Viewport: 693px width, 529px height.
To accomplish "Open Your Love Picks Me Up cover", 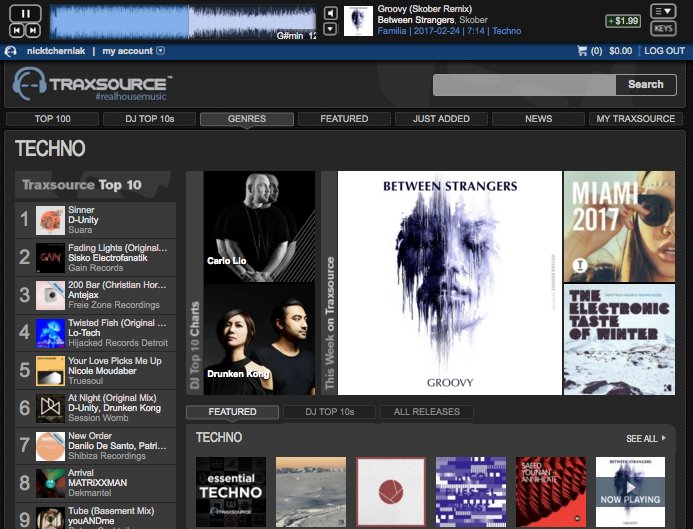I will [50, 371].
